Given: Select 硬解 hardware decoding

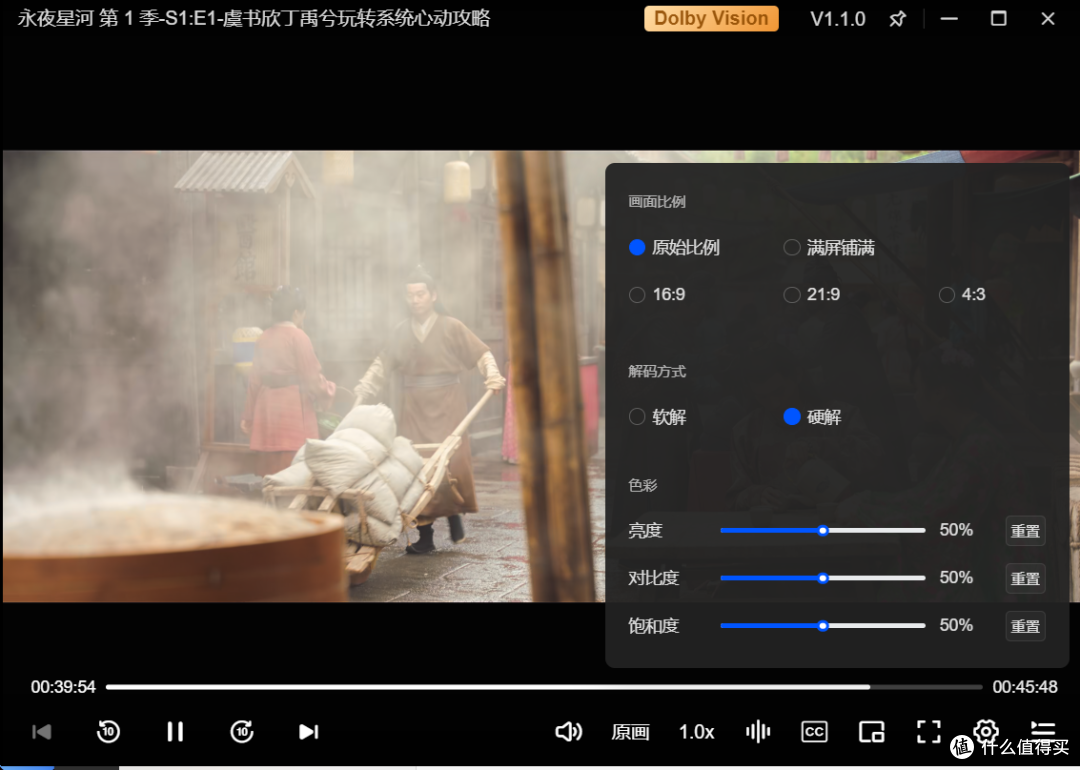Looking at the screenshot, I should (813, 417).
